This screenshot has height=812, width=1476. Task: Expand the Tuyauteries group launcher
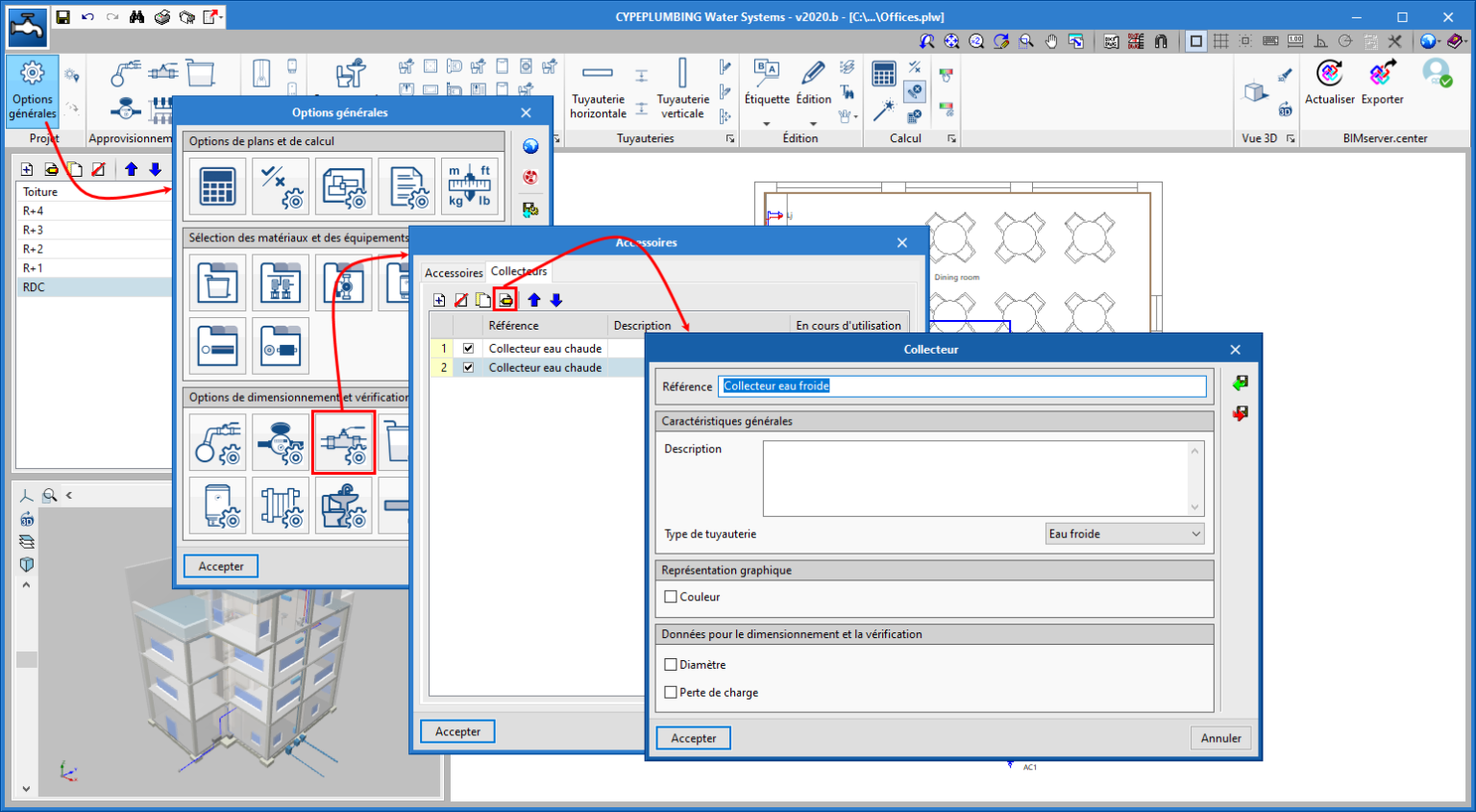point(730,139)
